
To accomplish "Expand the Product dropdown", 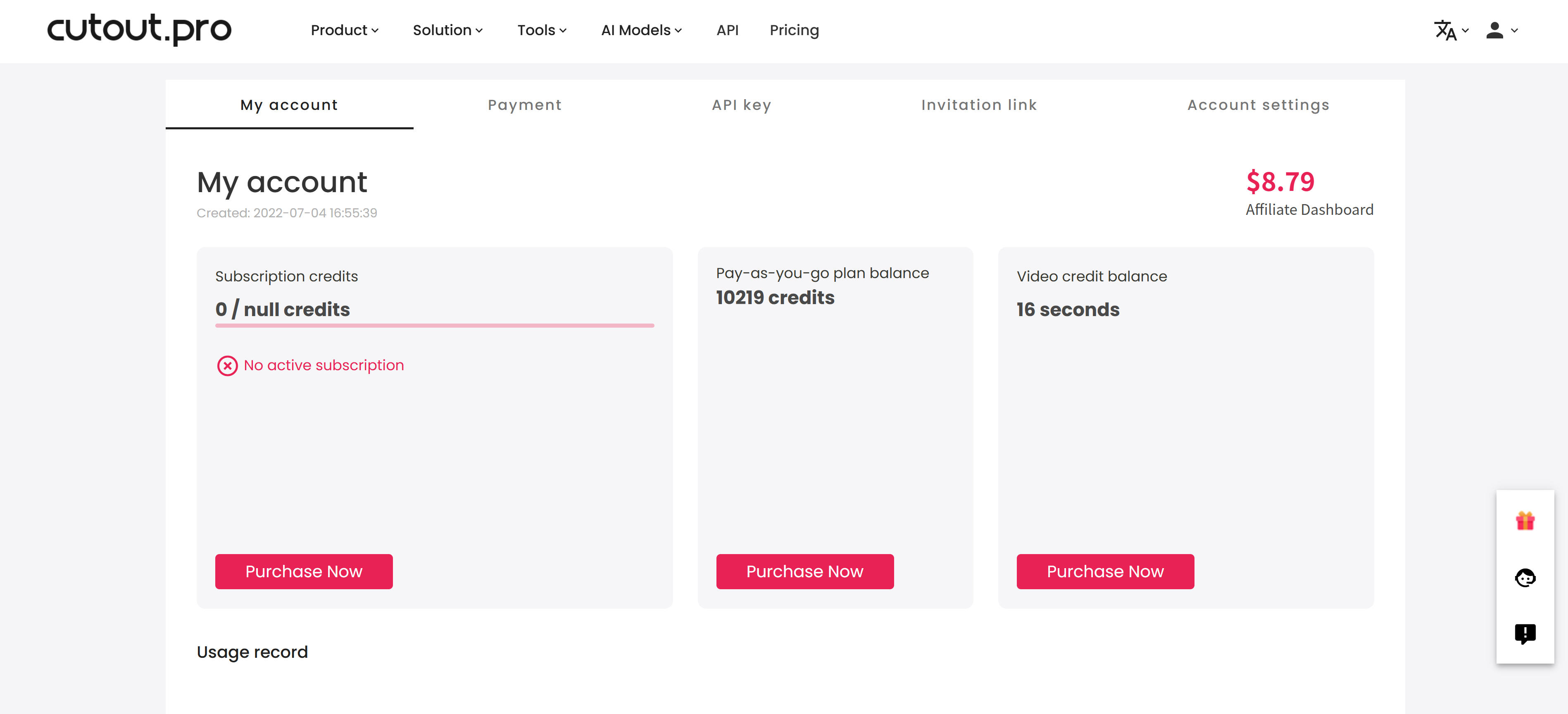I will 345,30.
